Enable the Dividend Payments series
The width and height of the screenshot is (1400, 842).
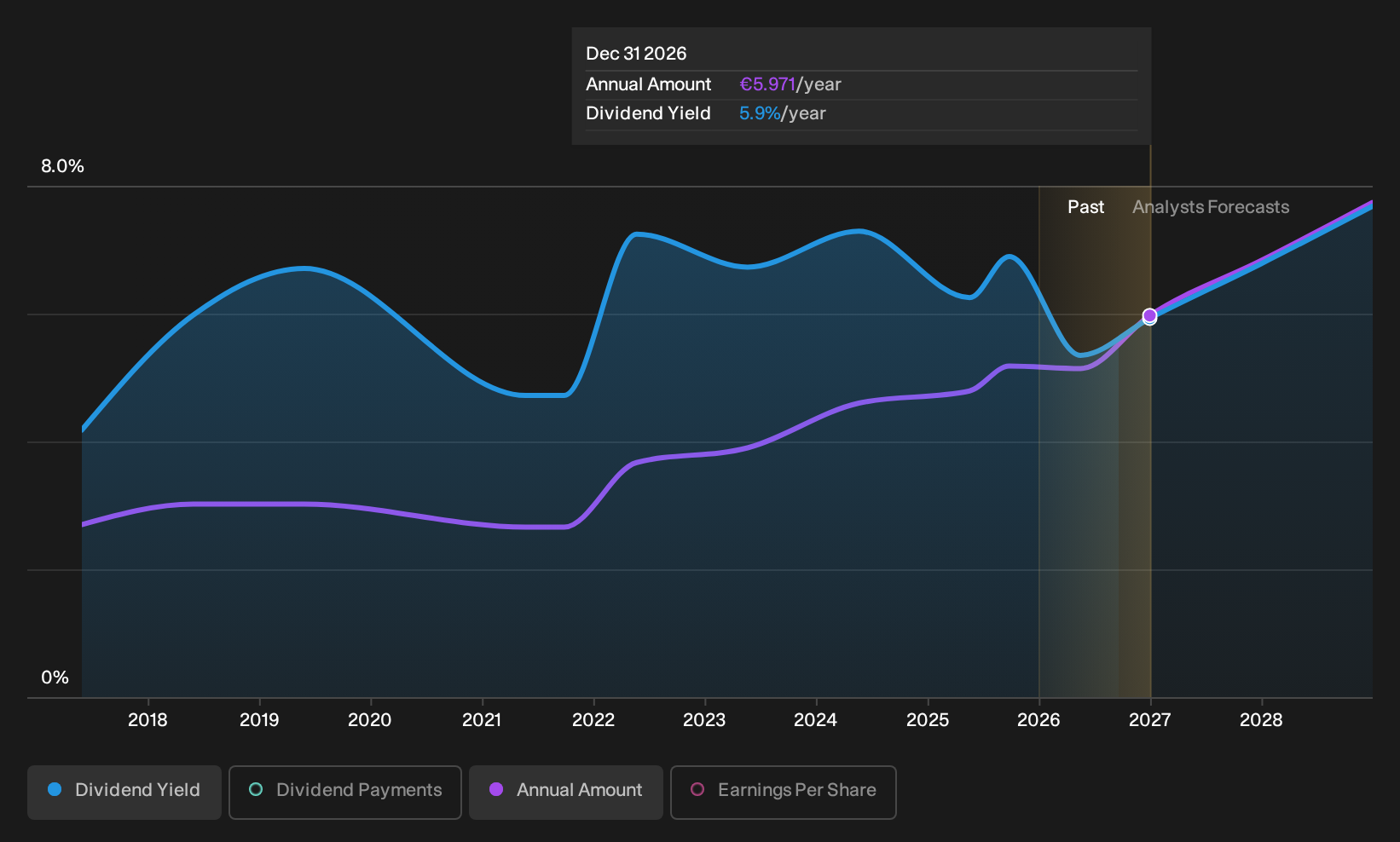pos(345,792)
